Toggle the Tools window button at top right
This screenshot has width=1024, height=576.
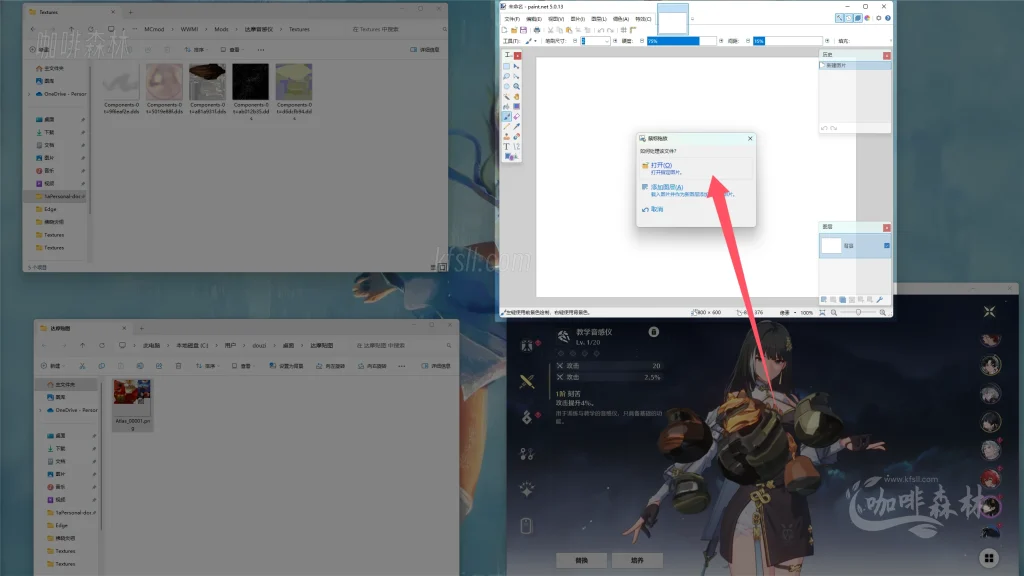coord(840,18)
